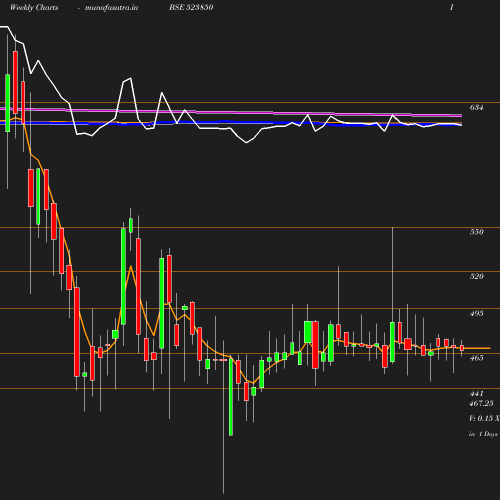Click the 520 price level label
This screenshot has width=500, height=500.
(476, 276)
